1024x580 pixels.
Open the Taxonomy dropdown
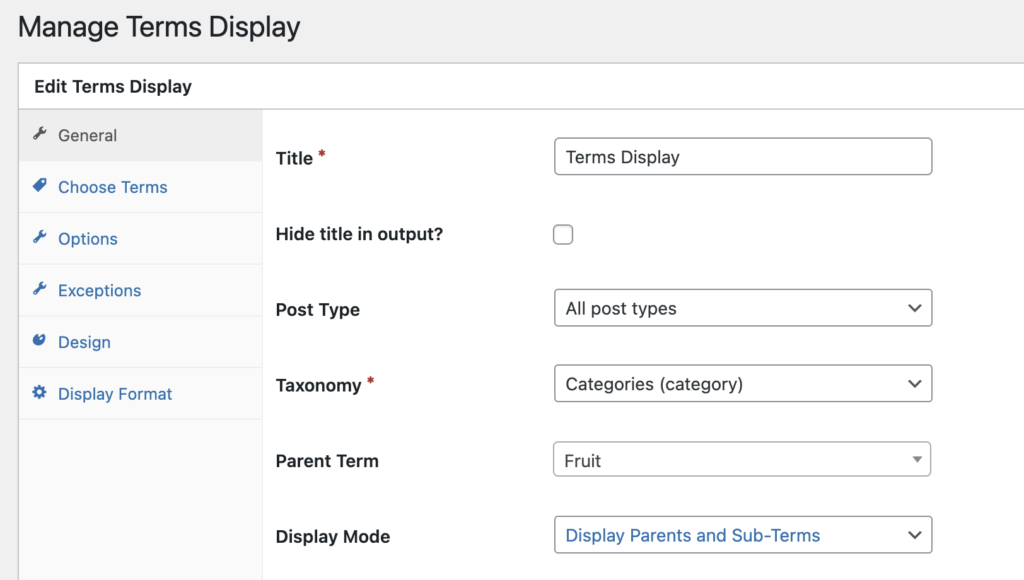(x=742, y=383)
